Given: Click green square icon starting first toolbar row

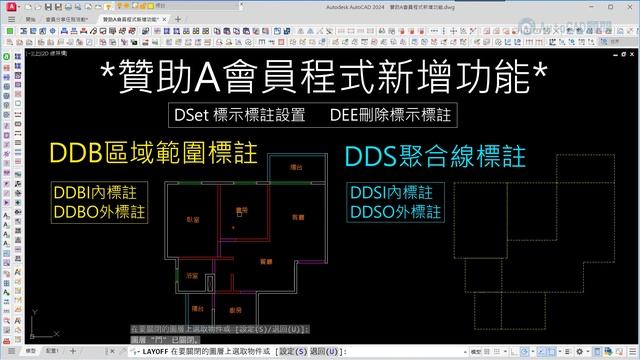Looking at the screenshot, I should (10, 31).
